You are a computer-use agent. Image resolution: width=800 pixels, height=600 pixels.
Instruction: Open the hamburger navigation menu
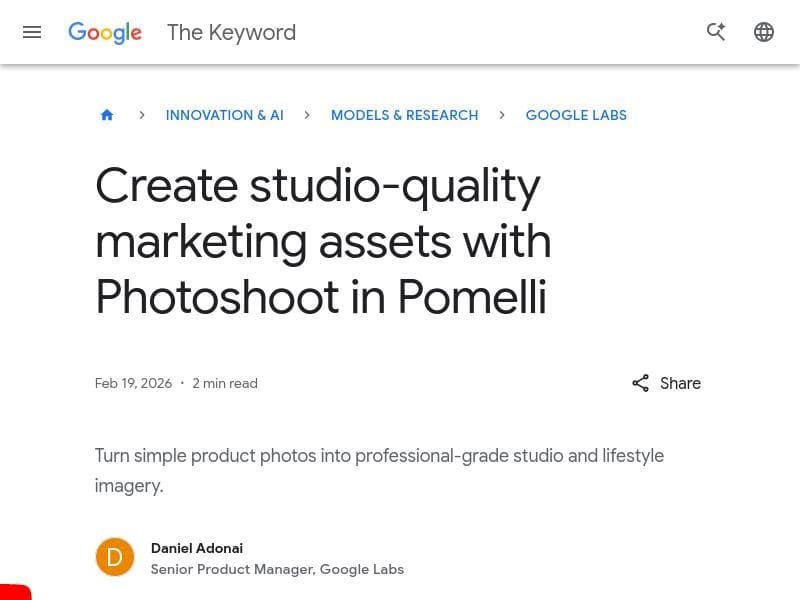point(32,31)
